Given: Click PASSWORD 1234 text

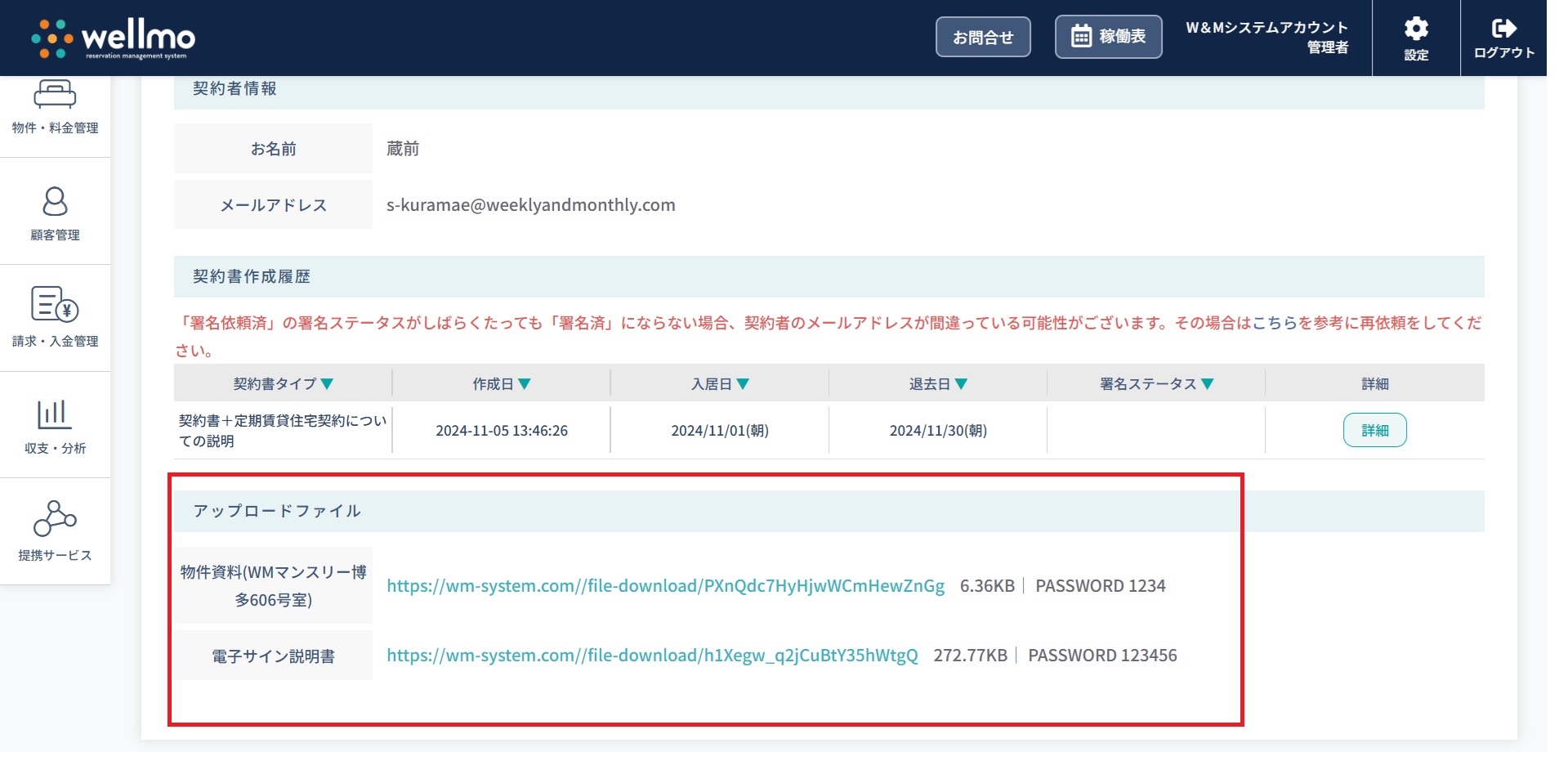Looking at the screenshot, I should pos(1101,586).
